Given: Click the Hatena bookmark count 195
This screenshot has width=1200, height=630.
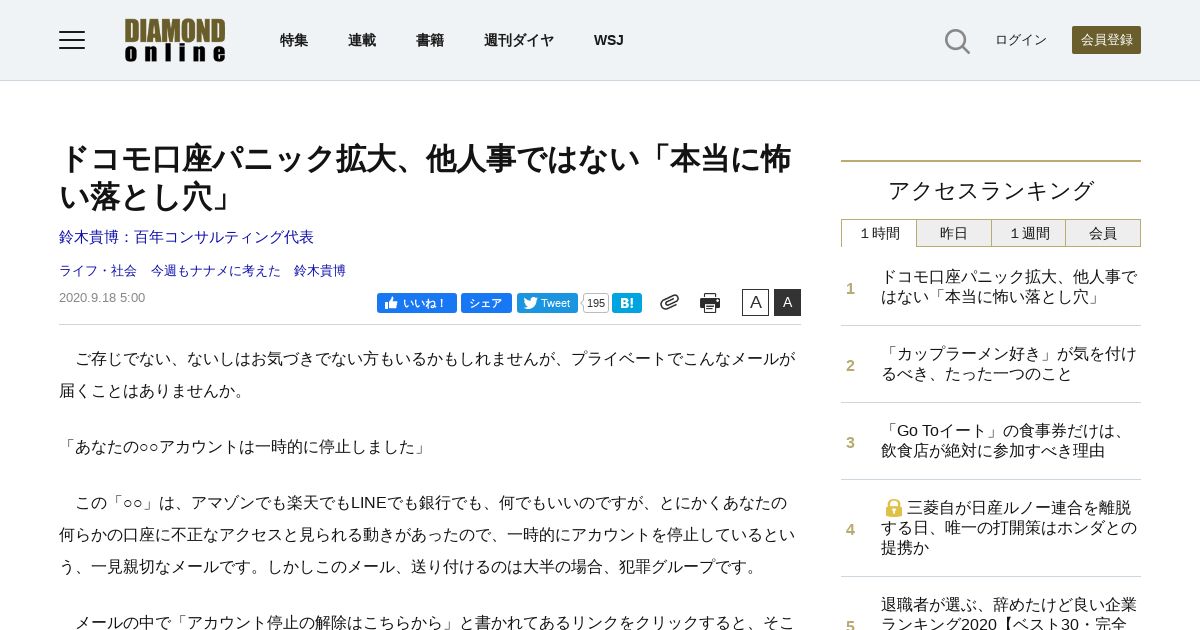Looking at the screenshot, I should pos(596,303).
